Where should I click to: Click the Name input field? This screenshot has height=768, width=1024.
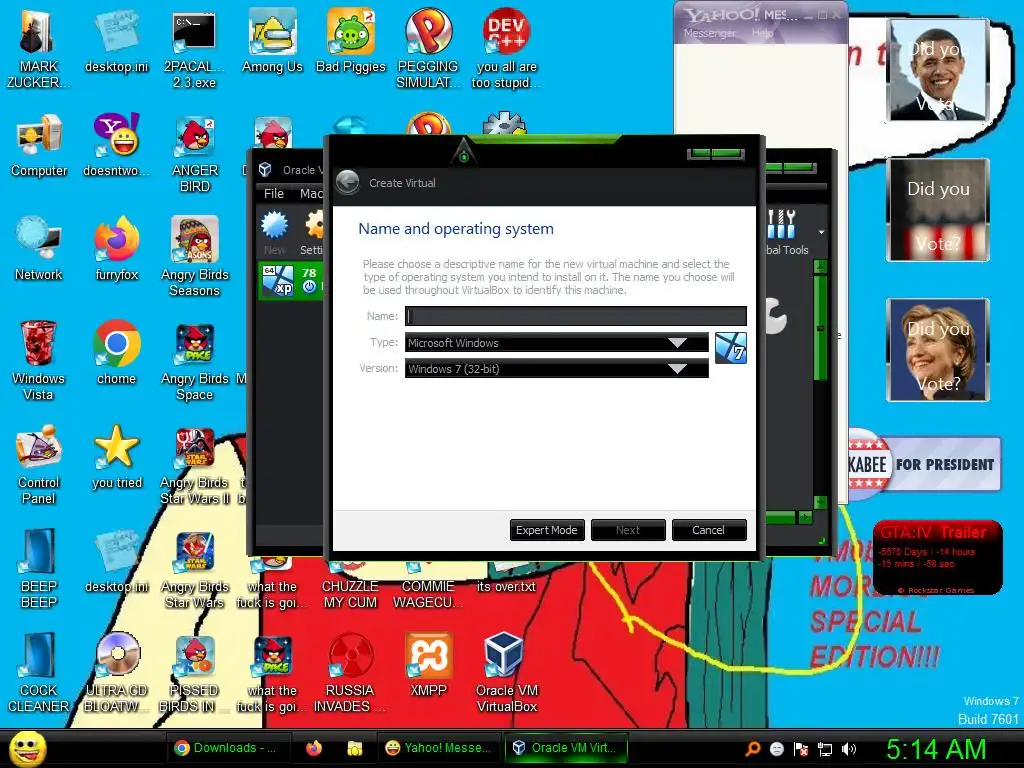pyautogui.click(x=575, y=316)
